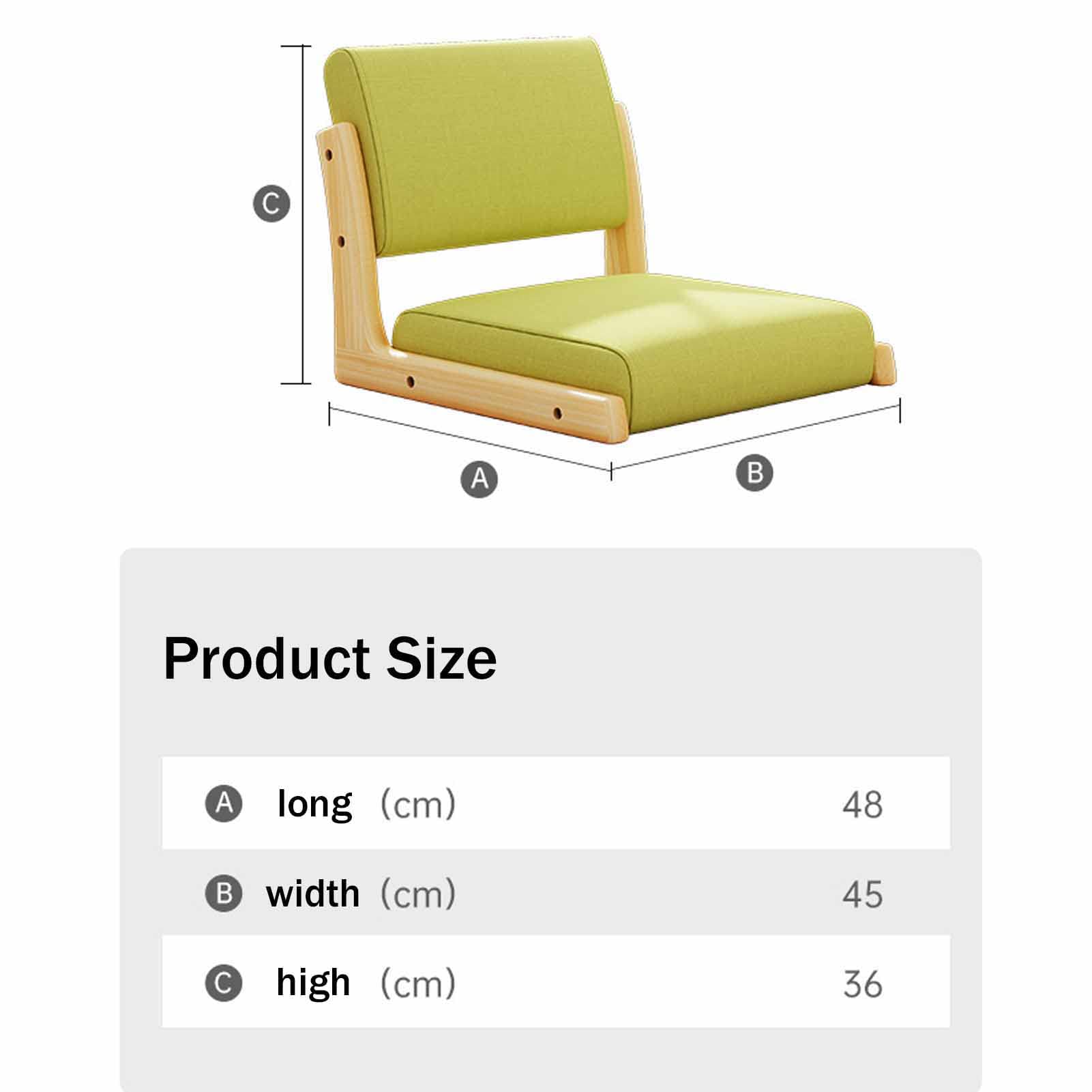This screenshot has width=1092, height=1092.
Task: Click the (cm) unit in the width row
Action: click(x=418, y=894)
